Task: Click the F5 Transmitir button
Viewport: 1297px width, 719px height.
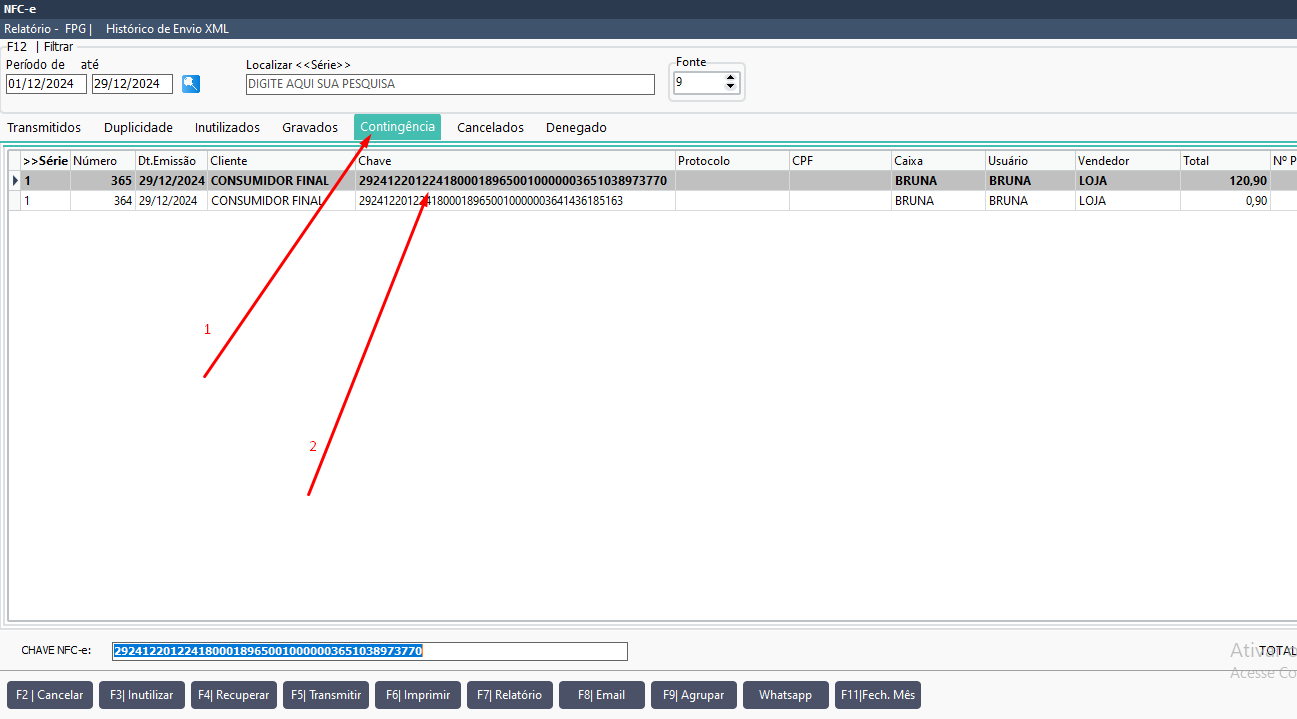Action: point(326,695)
